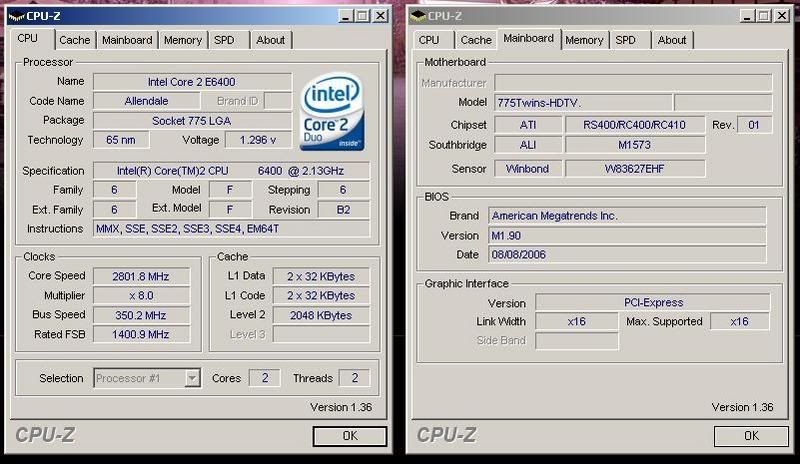Click the 775Twins-HDTV model field
800x464 pixels.
pyautogui.click(x=583, y=103)
